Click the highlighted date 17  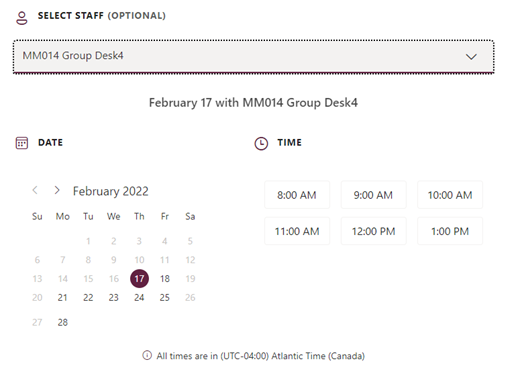coord(139,279)
